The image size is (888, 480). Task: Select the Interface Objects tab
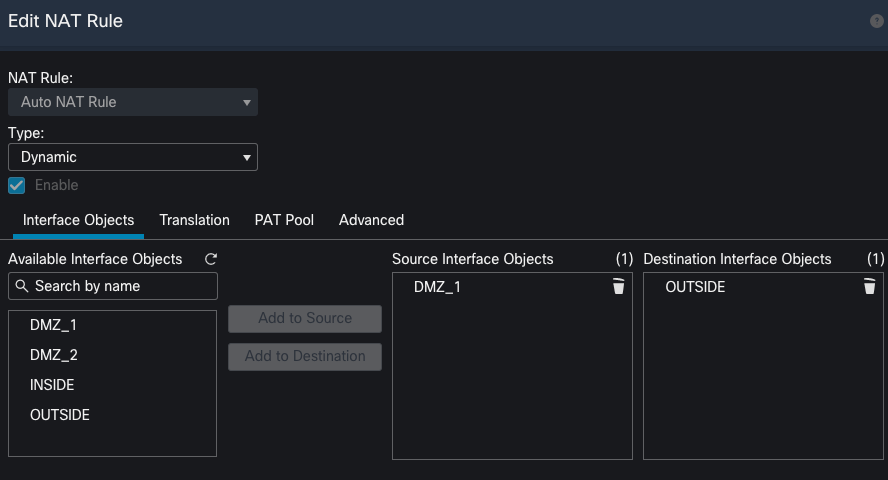(78, 220)
